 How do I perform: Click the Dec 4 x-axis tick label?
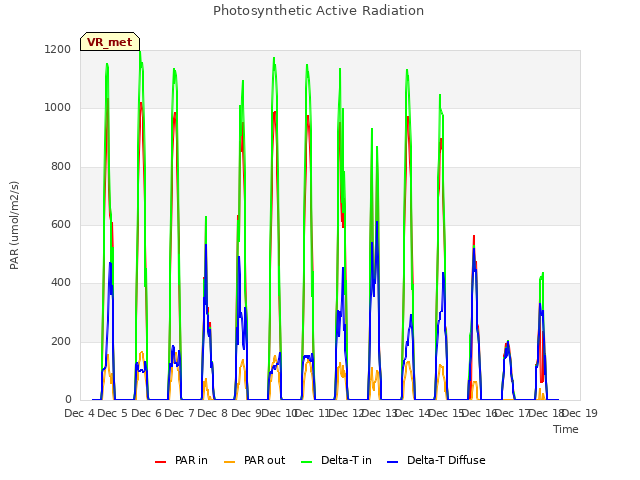[x=79, y=413]
